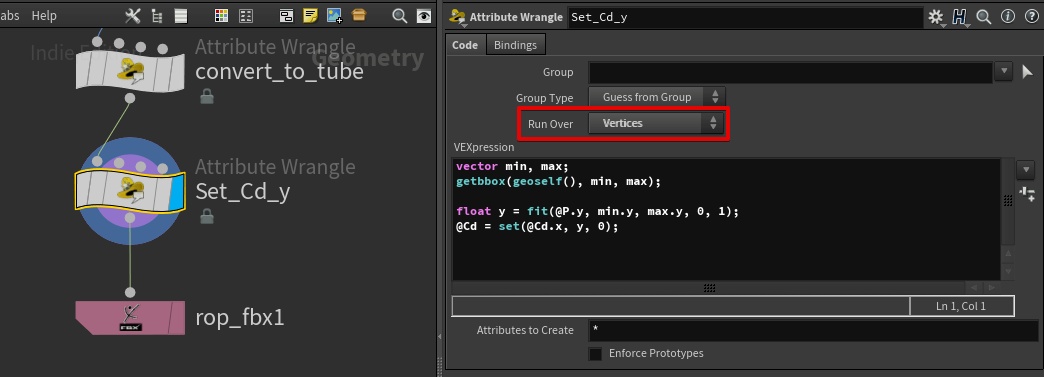This screenshot has width=1044, height=377.
Task: Click the Ln 1, Col 1 status box
Action: pyautogui.click(x=961, y=306)
